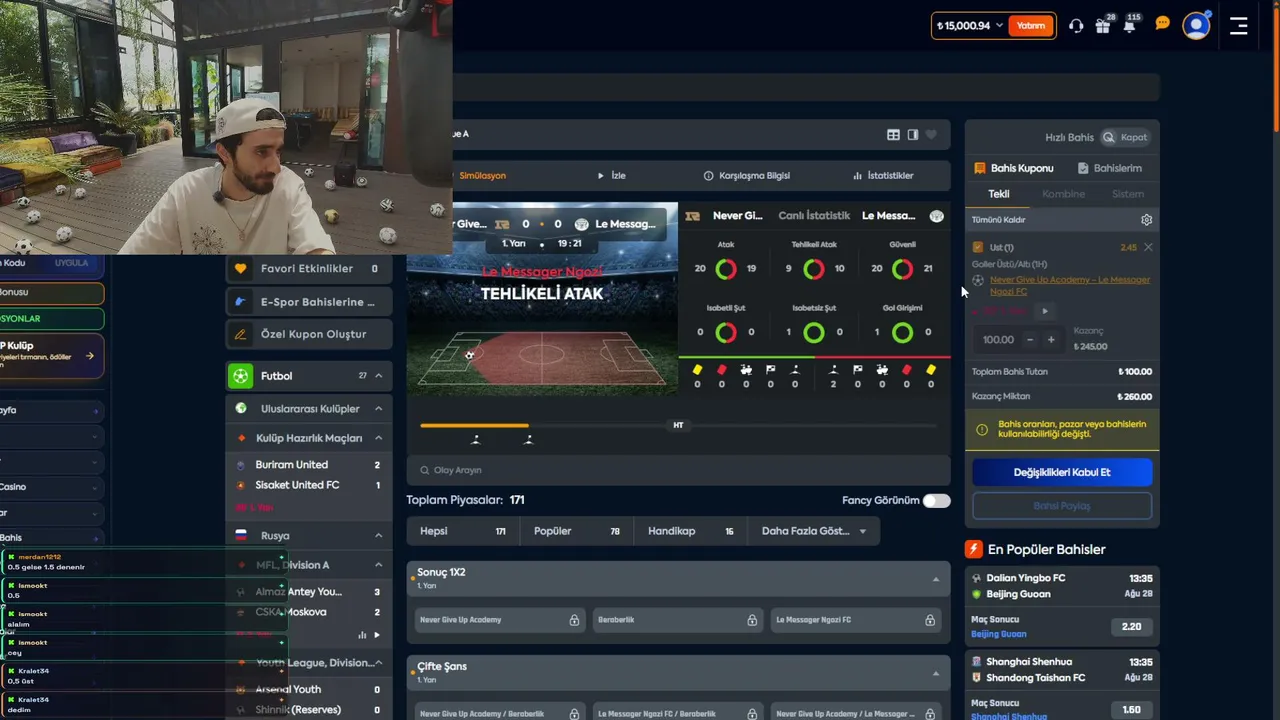Click the En Popüler Bahisler lightning icon
The width and height of the screenshot is (1280, 720).
click(x=973, y=549)
